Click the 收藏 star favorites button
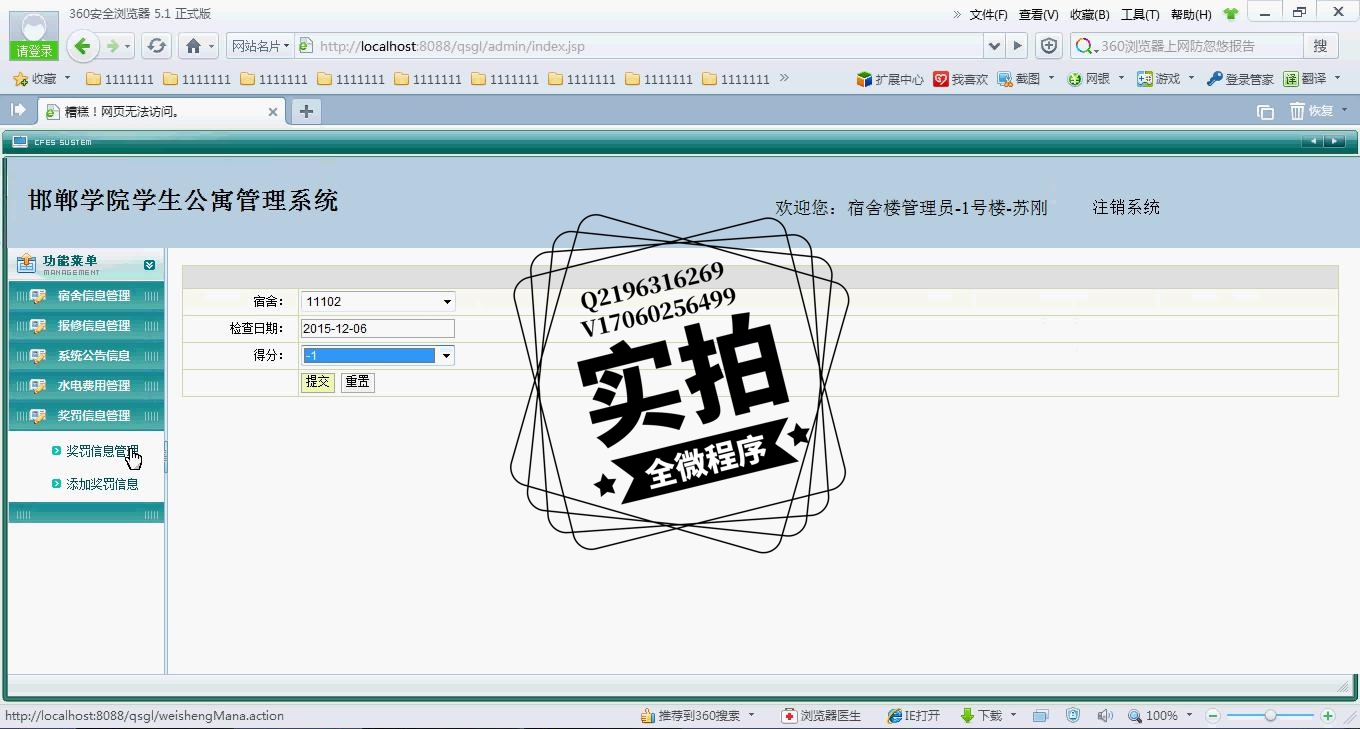Viewport: 1360px width, 729px height. [35, 79]
